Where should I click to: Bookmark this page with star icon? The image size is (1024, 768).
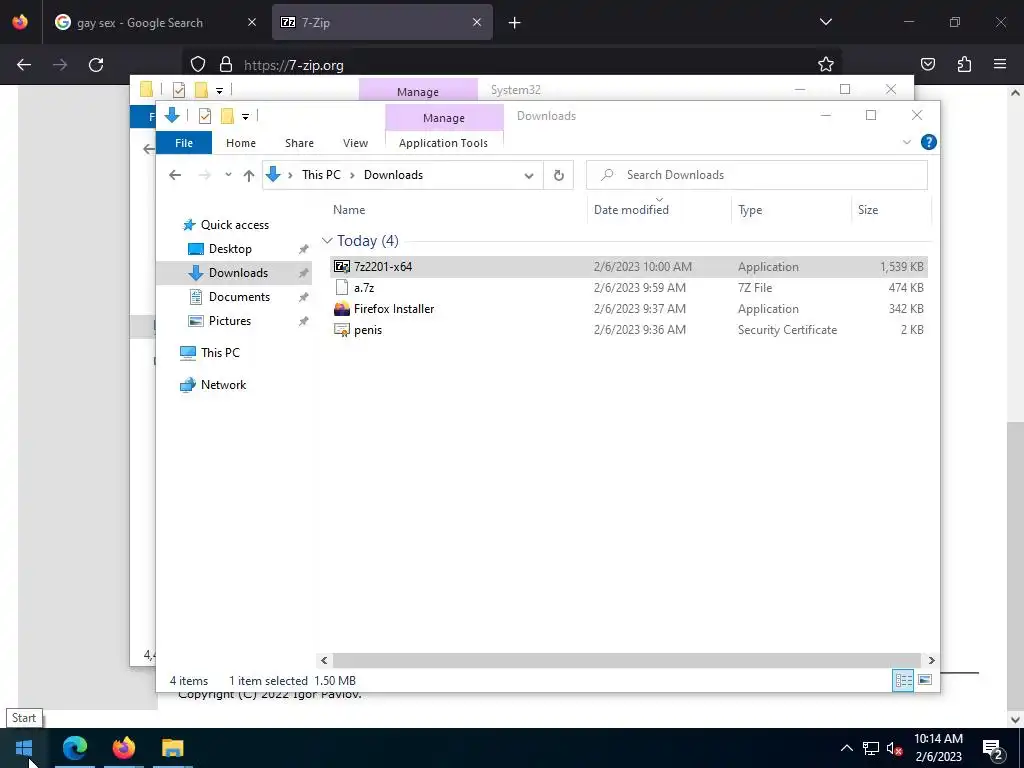pos(825,64)
